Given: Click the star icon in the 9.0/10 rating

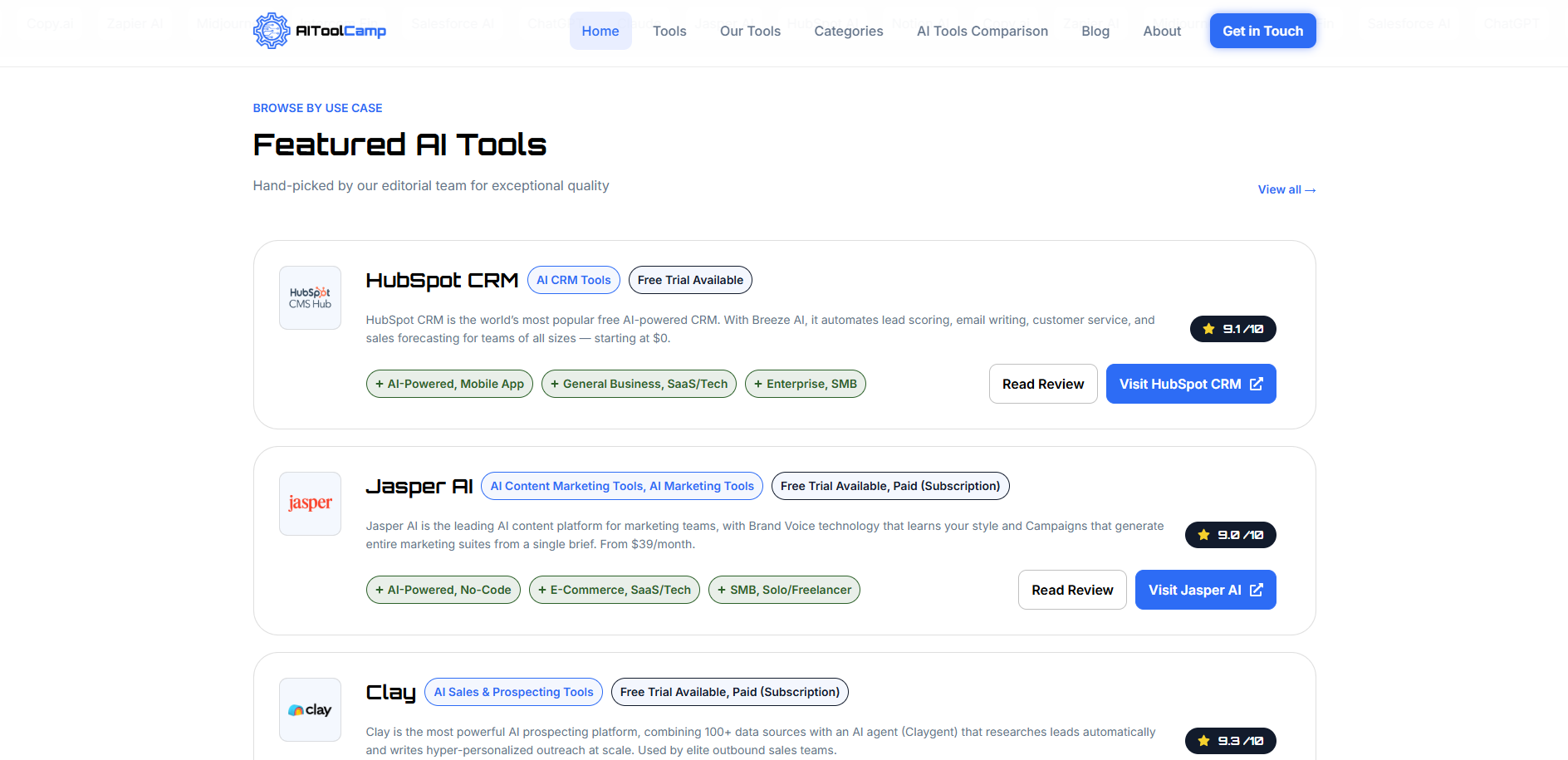Looking at the screenshot, I should tap(1204, 535).
